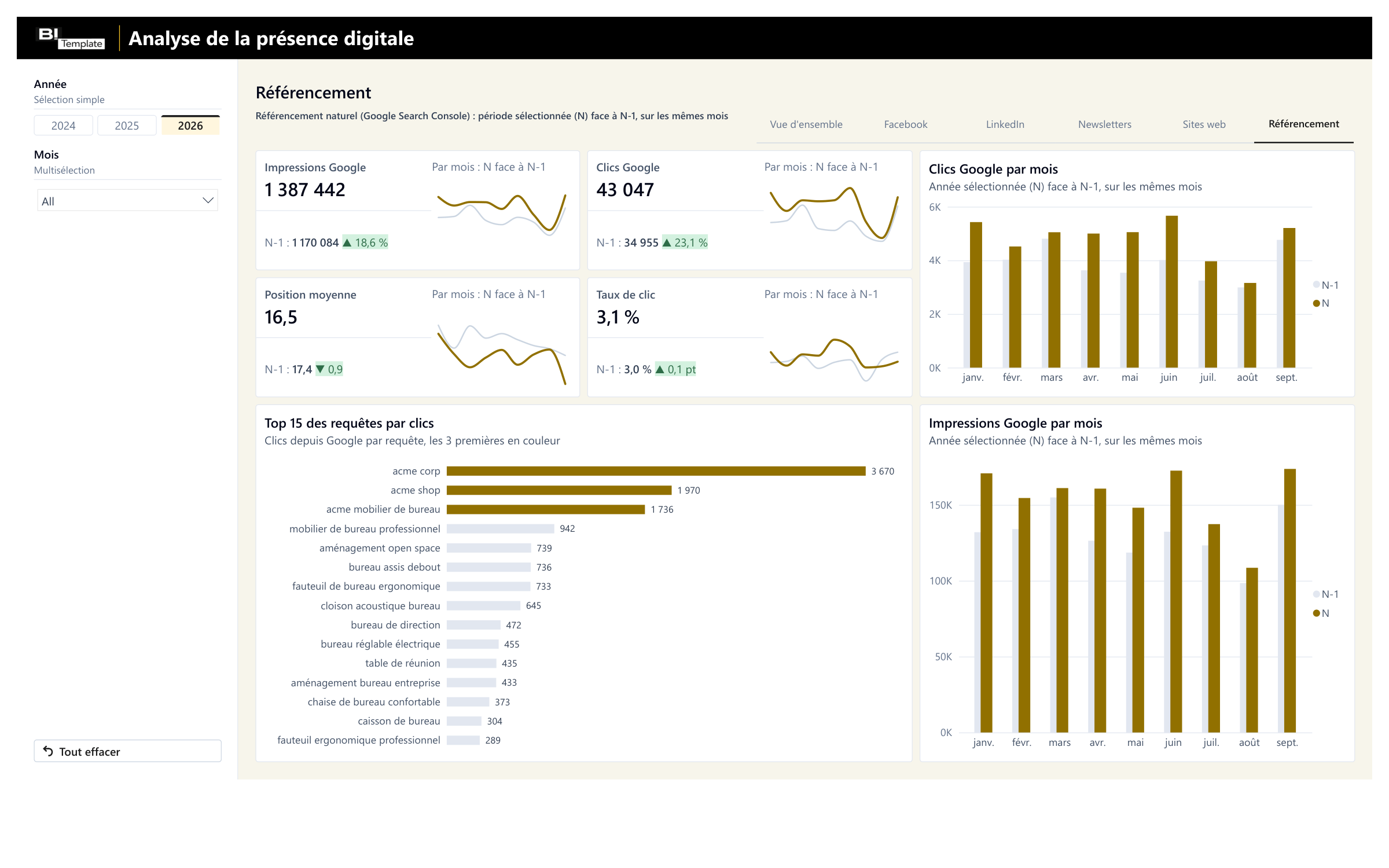Go to the LinkedIn tab
1389x868 pixels.
1005,124
